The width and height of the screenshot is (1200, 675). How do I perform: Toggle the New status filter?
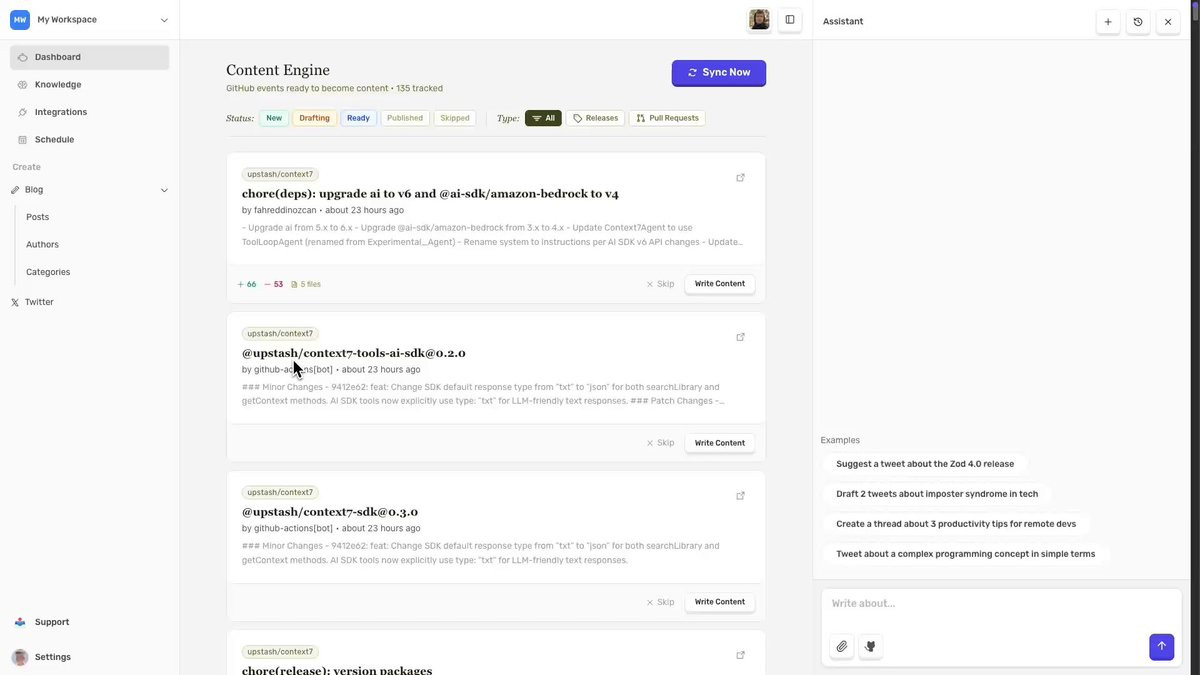[x=274, y=118]
